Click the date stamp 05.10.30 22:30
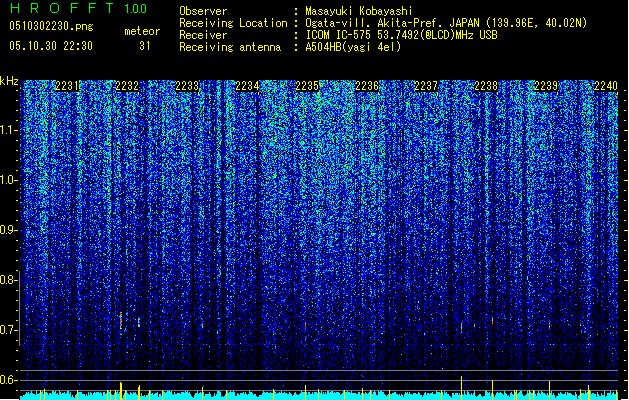Screen dimensions: 629x400 [51, 46]
